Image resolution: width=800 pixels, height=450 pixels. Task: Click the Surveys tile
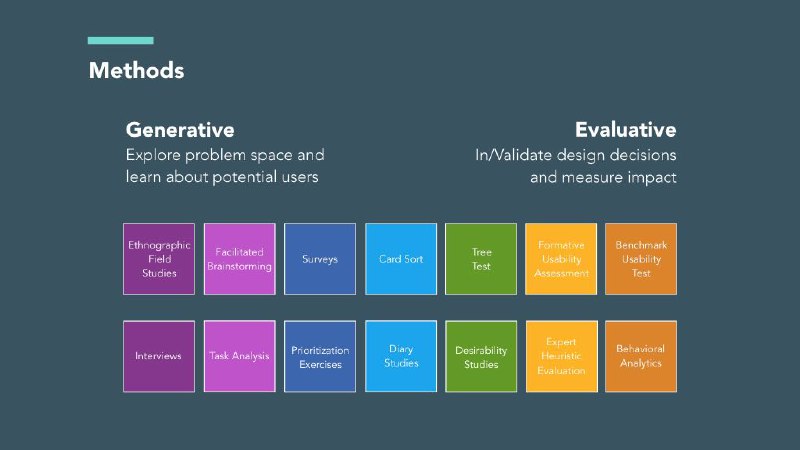[320, 259]
